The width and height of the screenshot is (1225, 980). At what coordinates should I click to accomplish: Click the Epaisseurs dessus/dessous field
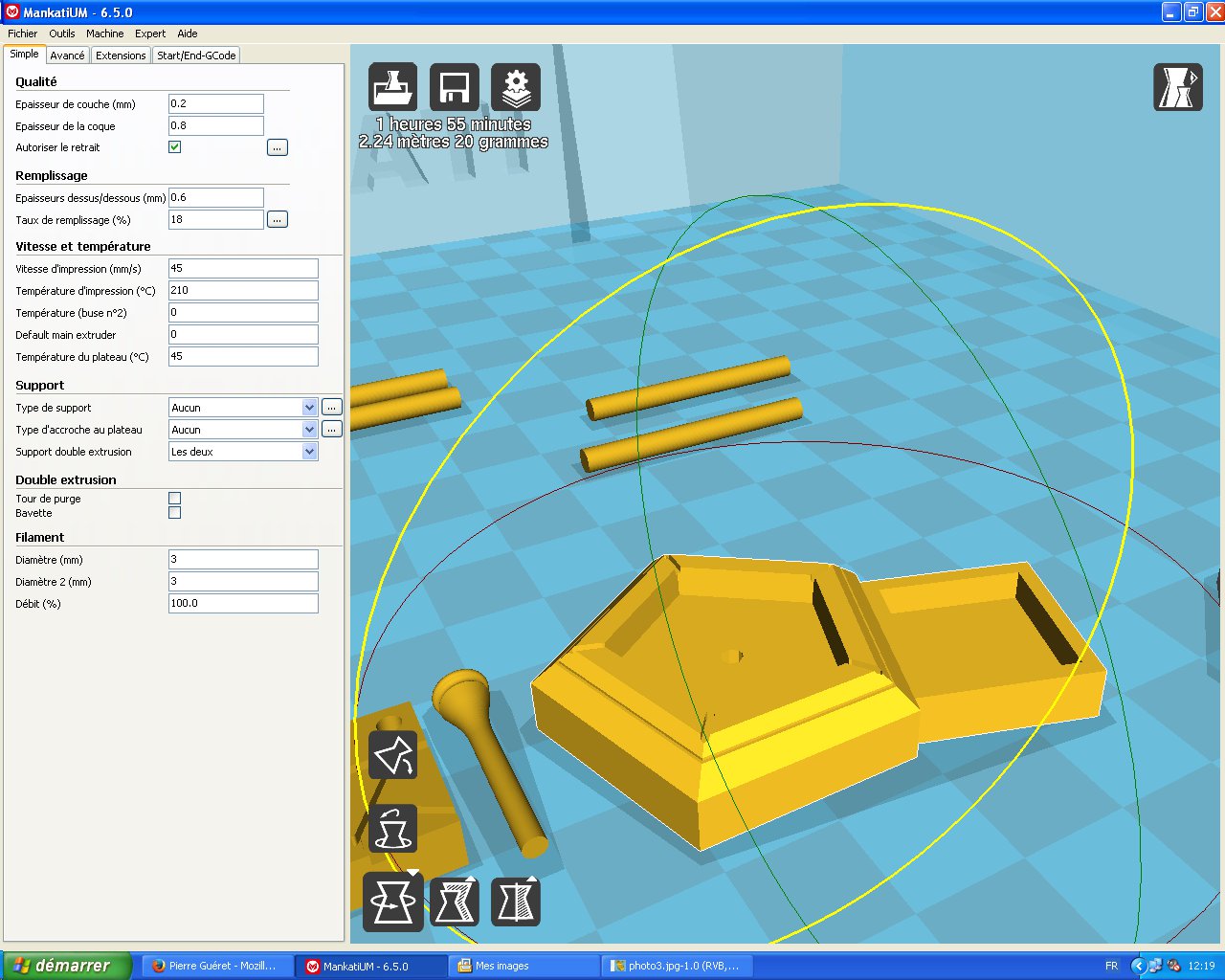(216, 197)
